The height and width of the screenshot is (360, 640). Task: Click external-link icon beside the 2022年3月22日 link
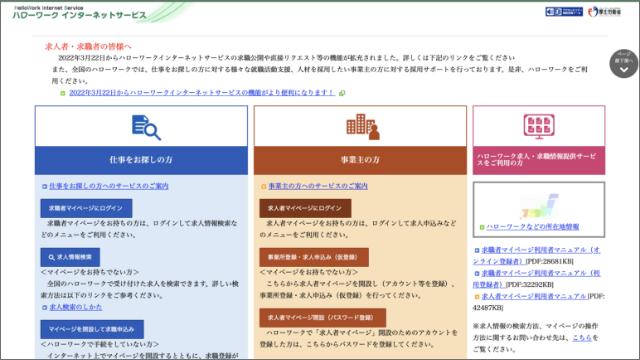(x=342, y=93)
